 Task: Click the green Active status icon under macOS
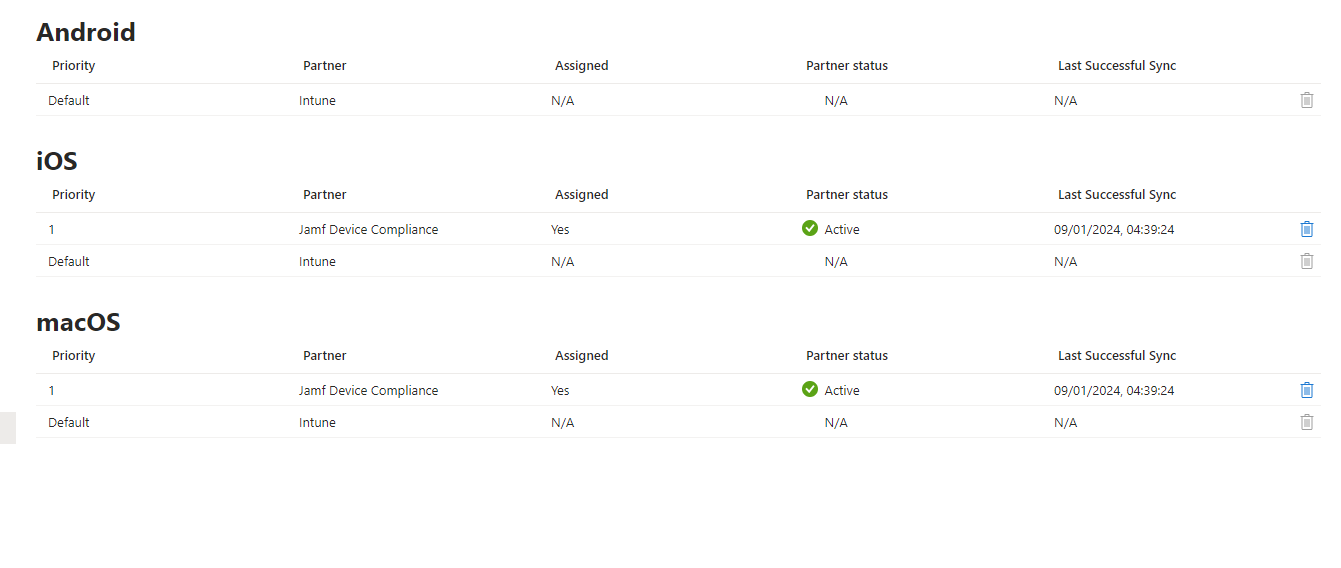point(810,389)
